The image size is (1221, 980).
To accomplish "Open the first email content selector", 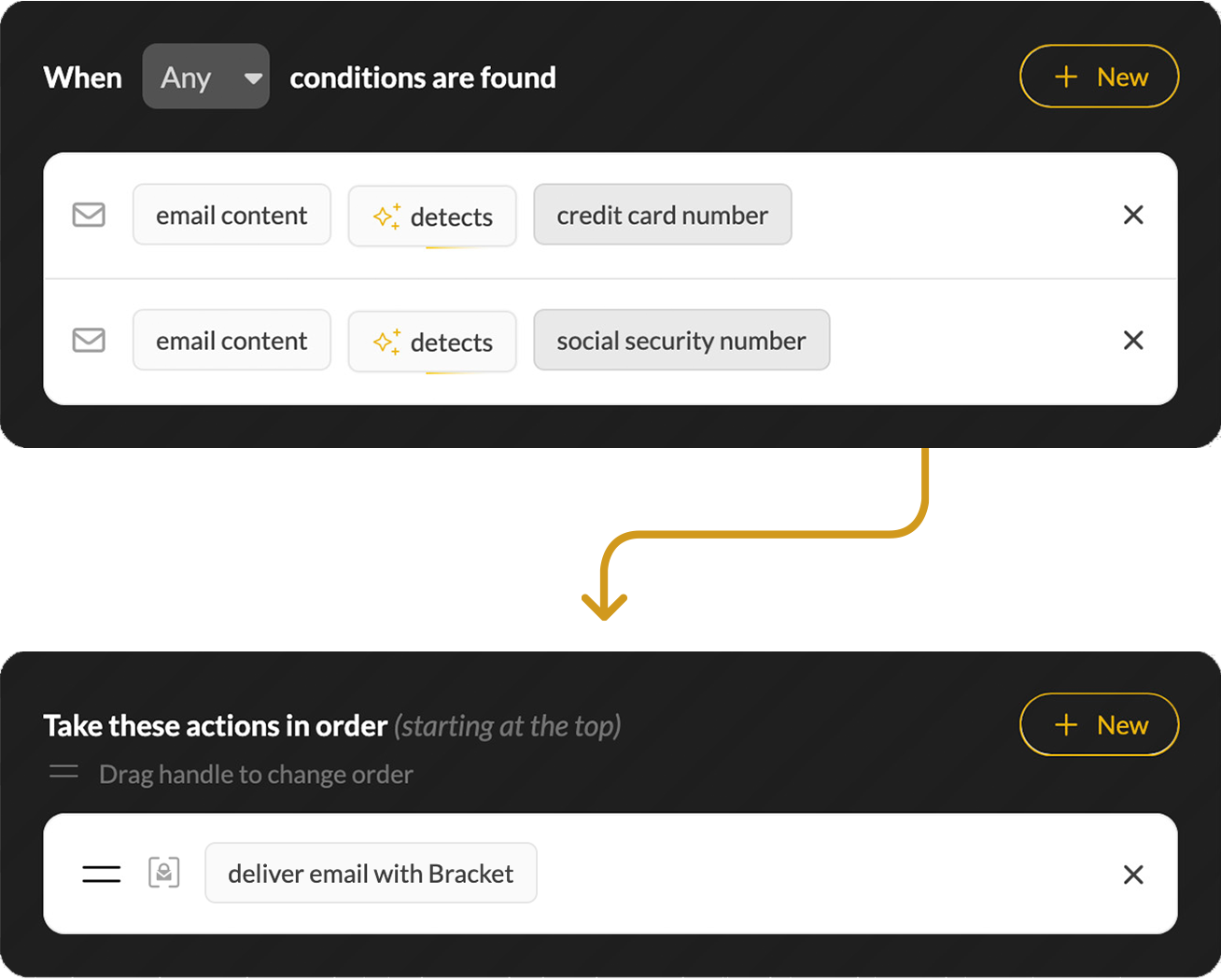I will tap(232, 215).
